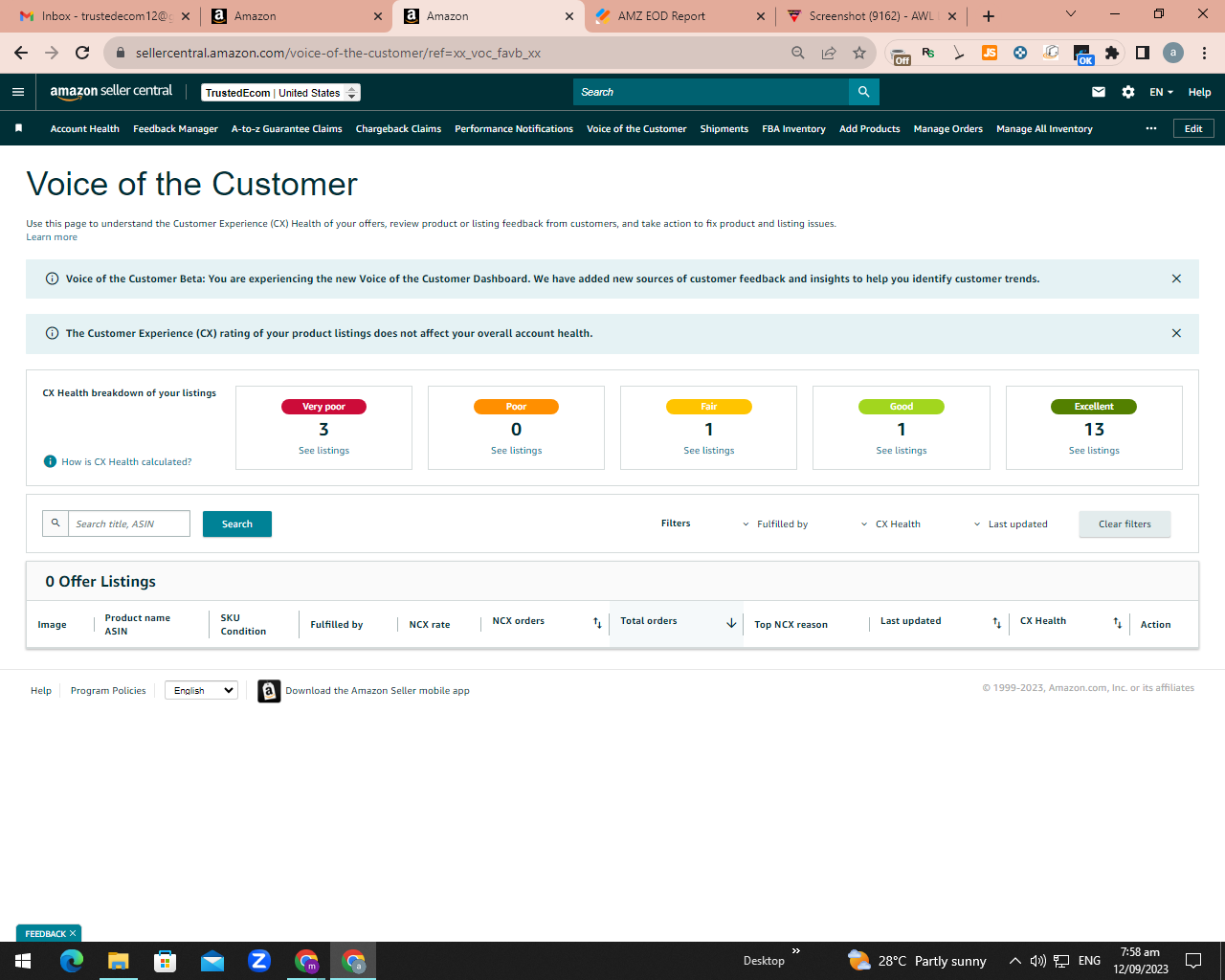Viewport: 1225px width, 980px height.
Task: Open See listings under Excellent
Action: point(1094,451)
